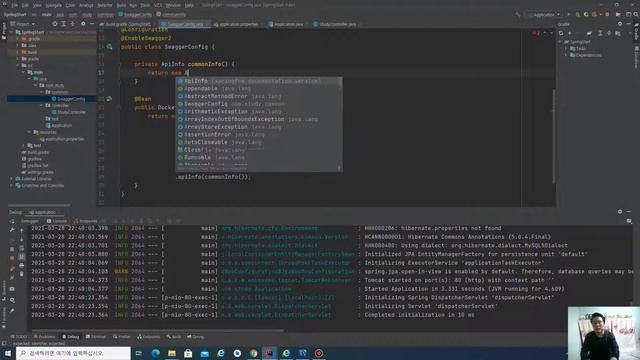Print console output printer icon

tap(22, 265)
